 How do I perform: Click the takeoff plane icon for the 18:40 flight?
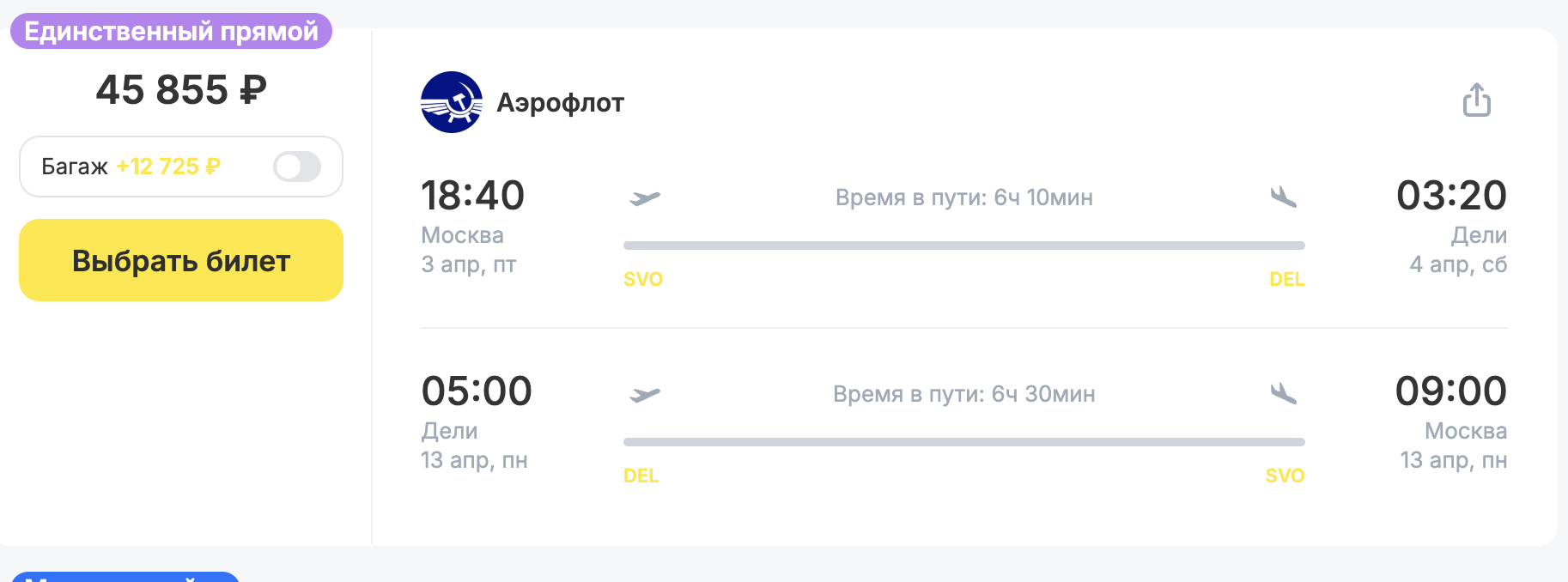coord(644,198)
